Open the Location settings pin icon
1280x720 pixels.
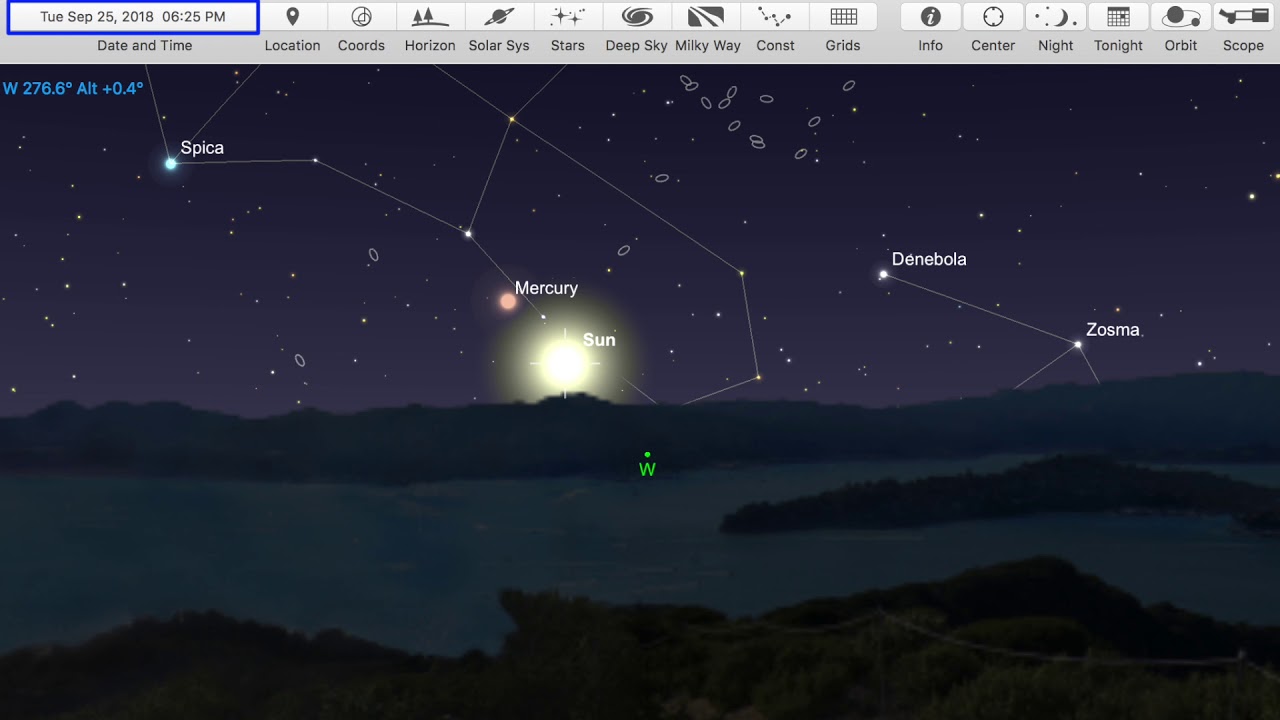coord(292,17)
